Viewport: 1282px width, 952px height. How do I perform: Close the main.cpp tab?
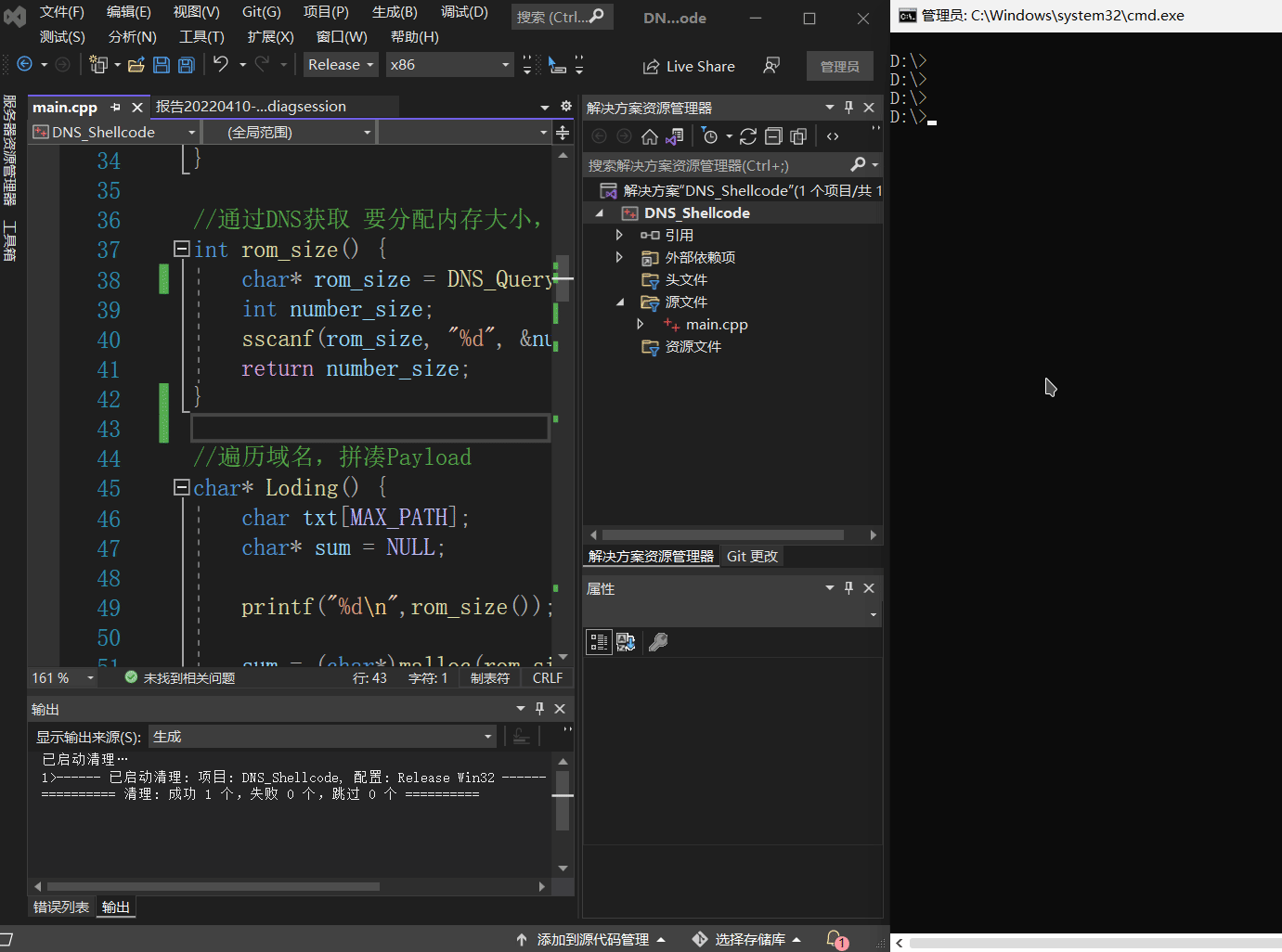pos(137,108)
